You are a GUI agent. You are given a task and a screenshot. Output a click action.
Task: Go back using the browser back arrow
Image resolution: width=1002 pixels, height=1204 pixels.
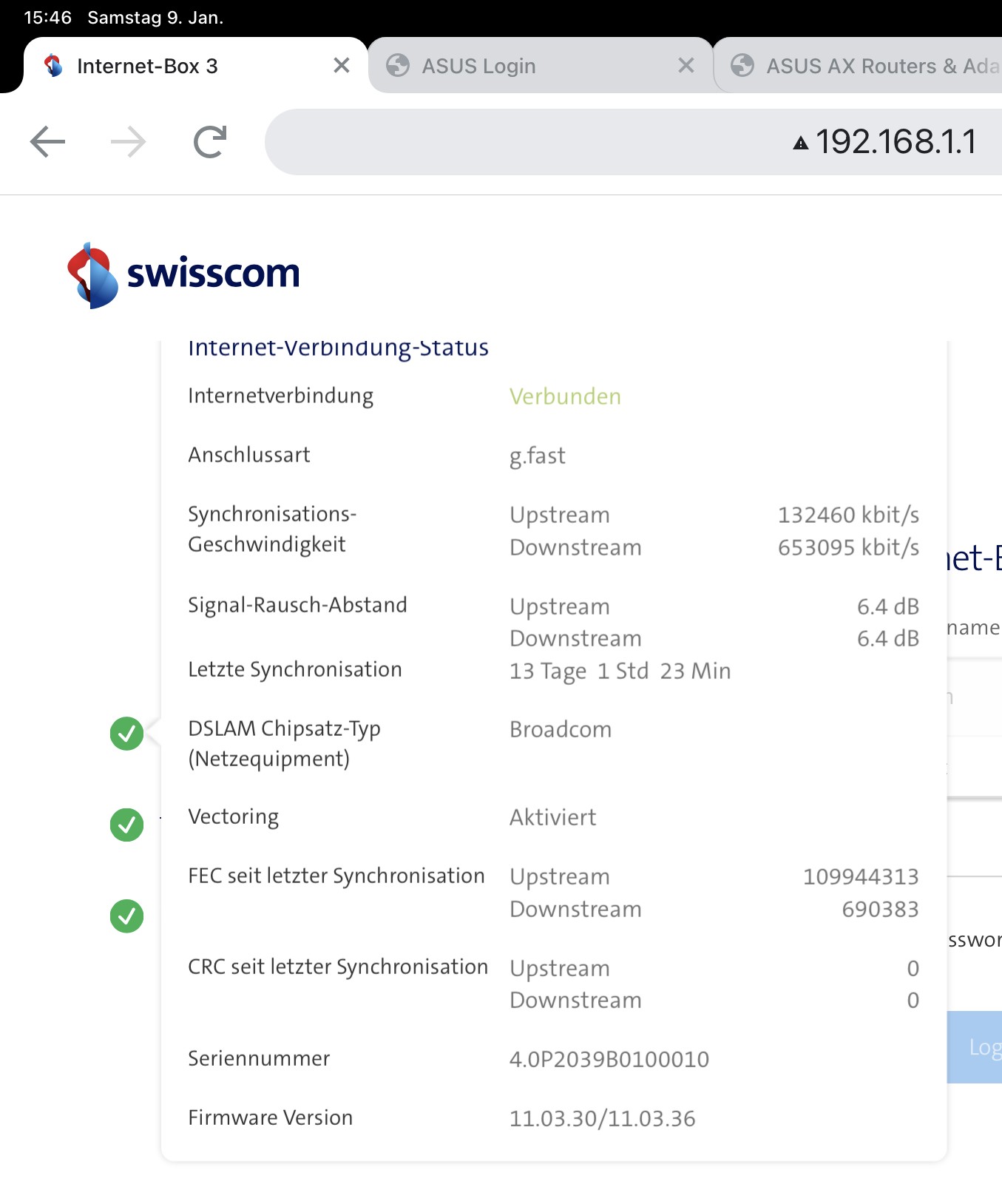(x=48, y=142)
